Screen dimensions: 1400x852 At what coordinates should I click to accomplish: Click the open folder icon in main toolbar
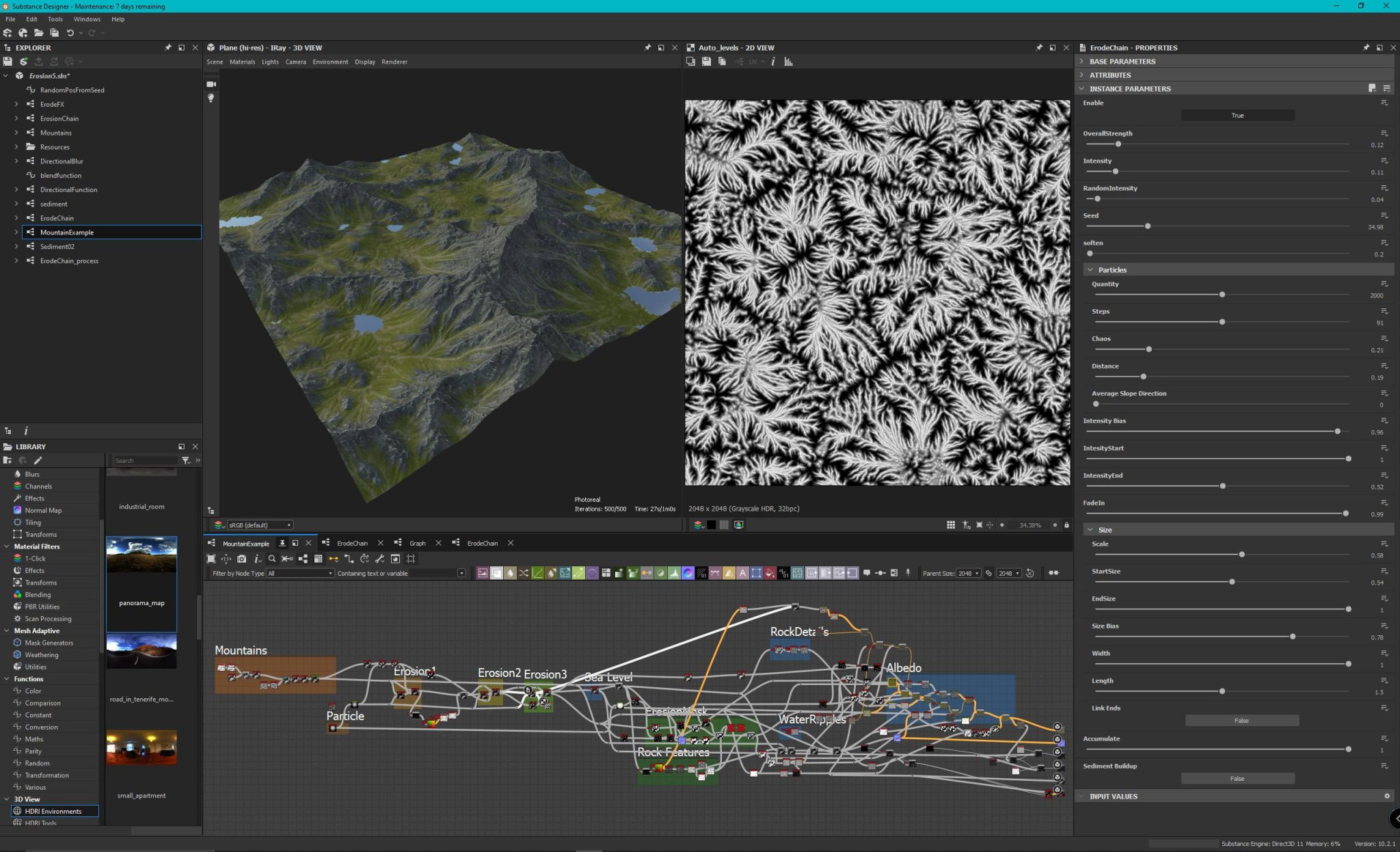click(x=38, y=33)
